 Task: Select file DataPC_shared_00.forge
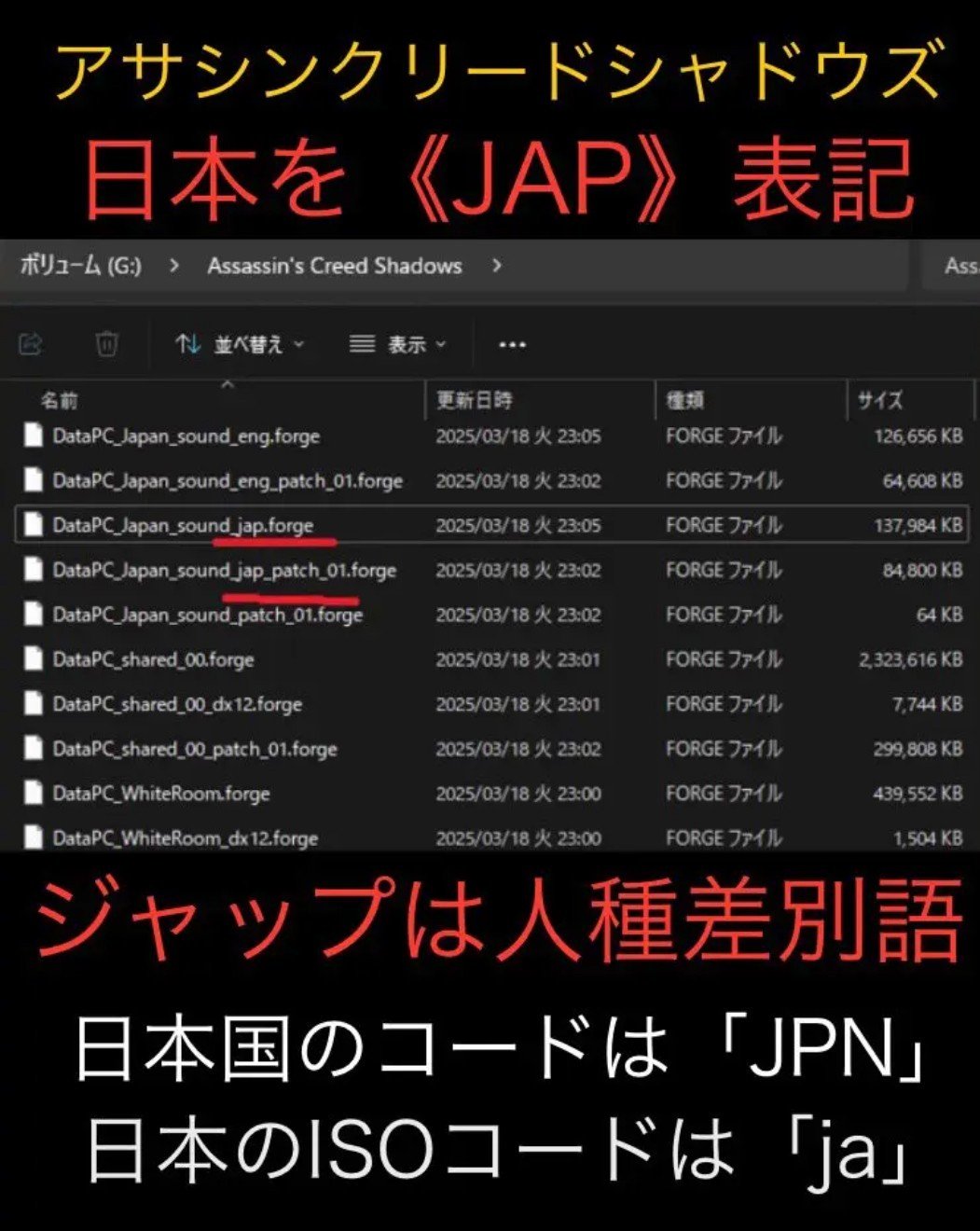click(x=154, y=659)
